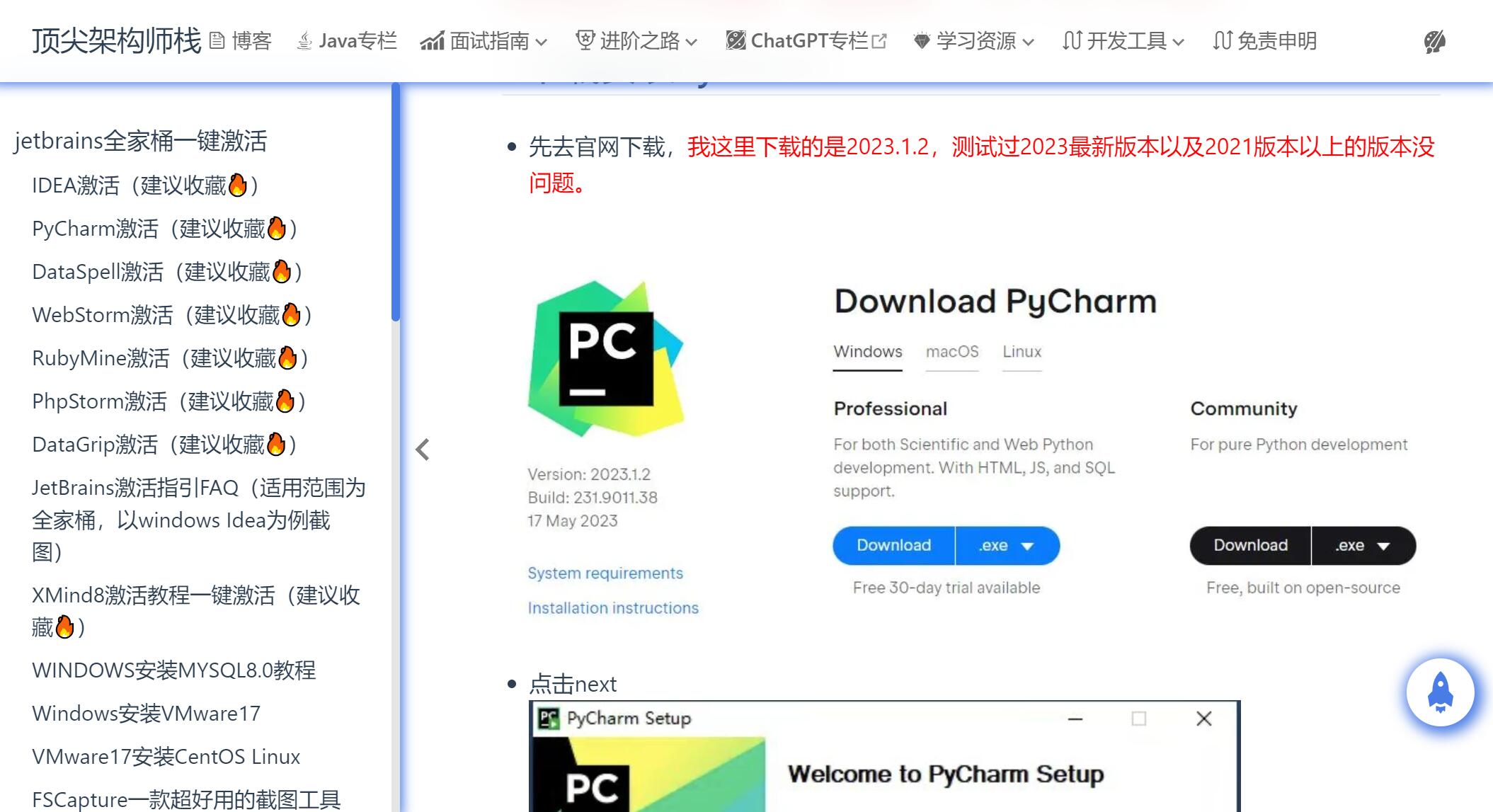Click the Java coffee cup icon
Viewport: 1493px width, 812px height.
[304, 42]
